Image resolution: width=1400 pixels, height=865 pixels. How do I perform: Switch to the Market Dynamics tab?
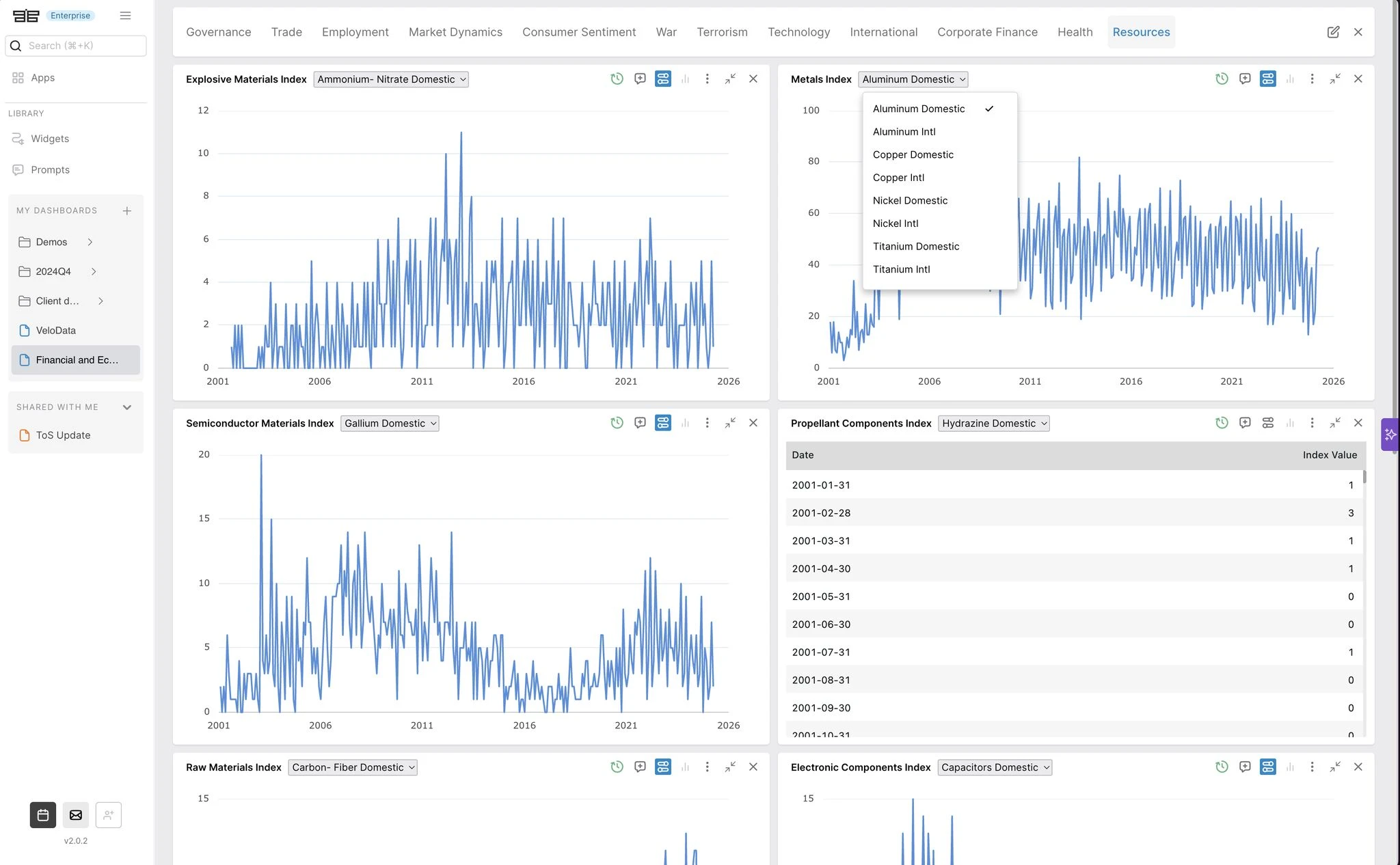pyautogui.click(x=455, y=32)
